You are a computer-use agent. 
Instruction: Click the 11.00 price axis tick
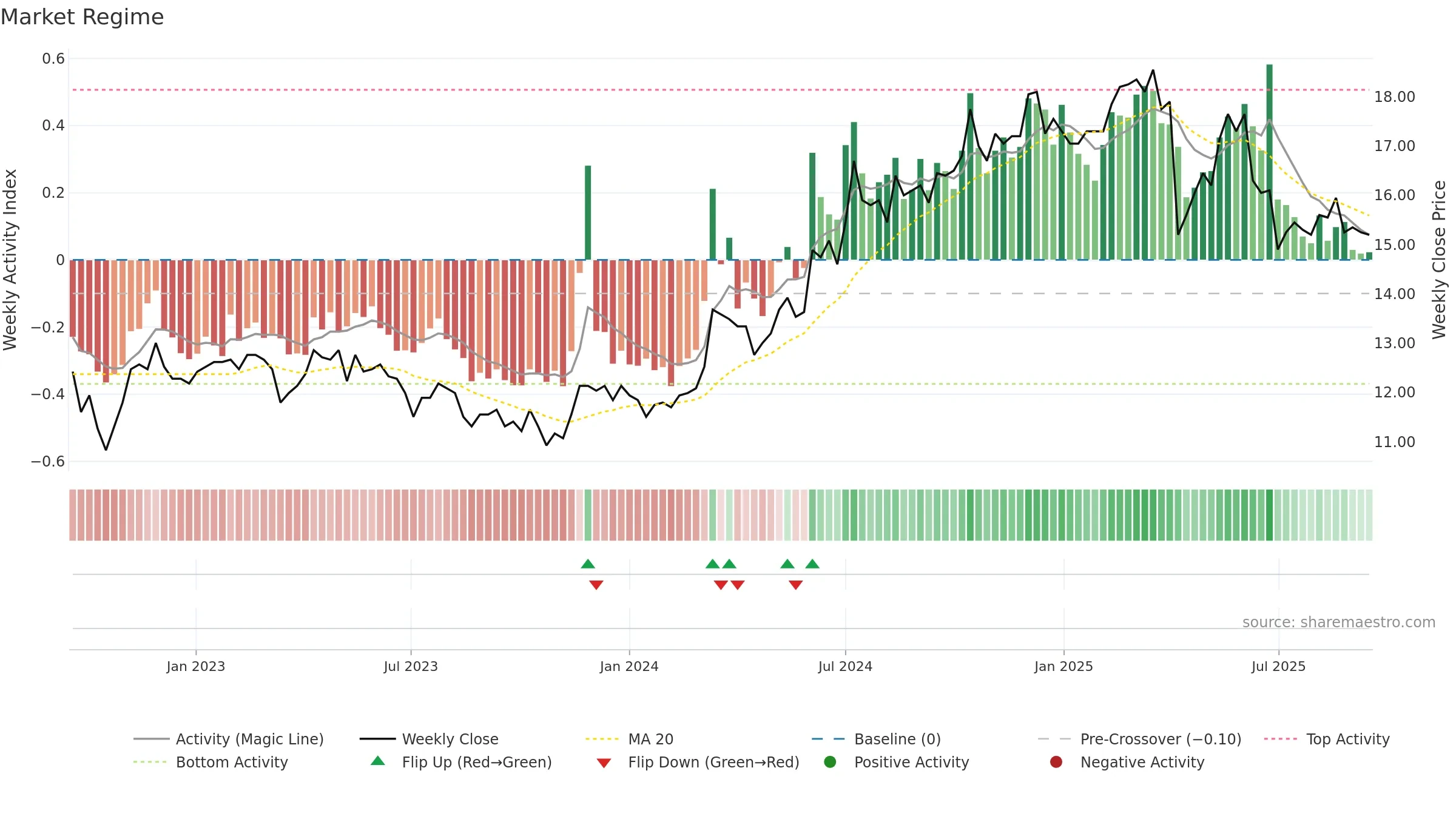pyautogui.click(x=1395, y=442)
